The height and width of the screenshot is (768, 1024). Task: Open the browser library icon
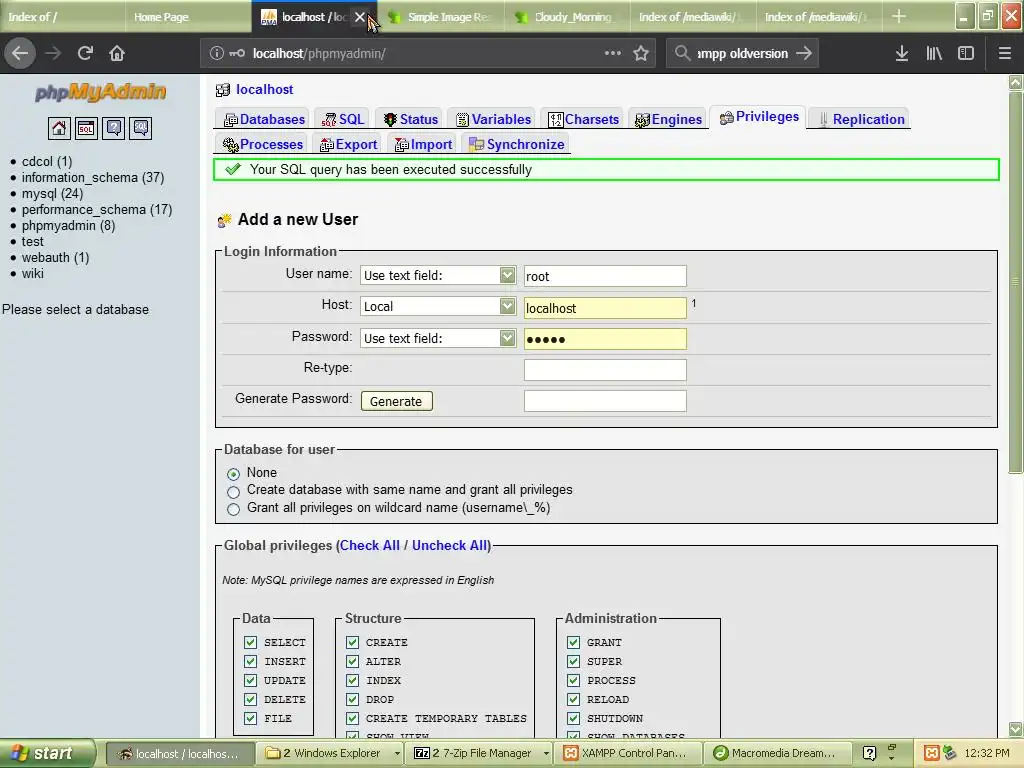(x=934, y=54)
